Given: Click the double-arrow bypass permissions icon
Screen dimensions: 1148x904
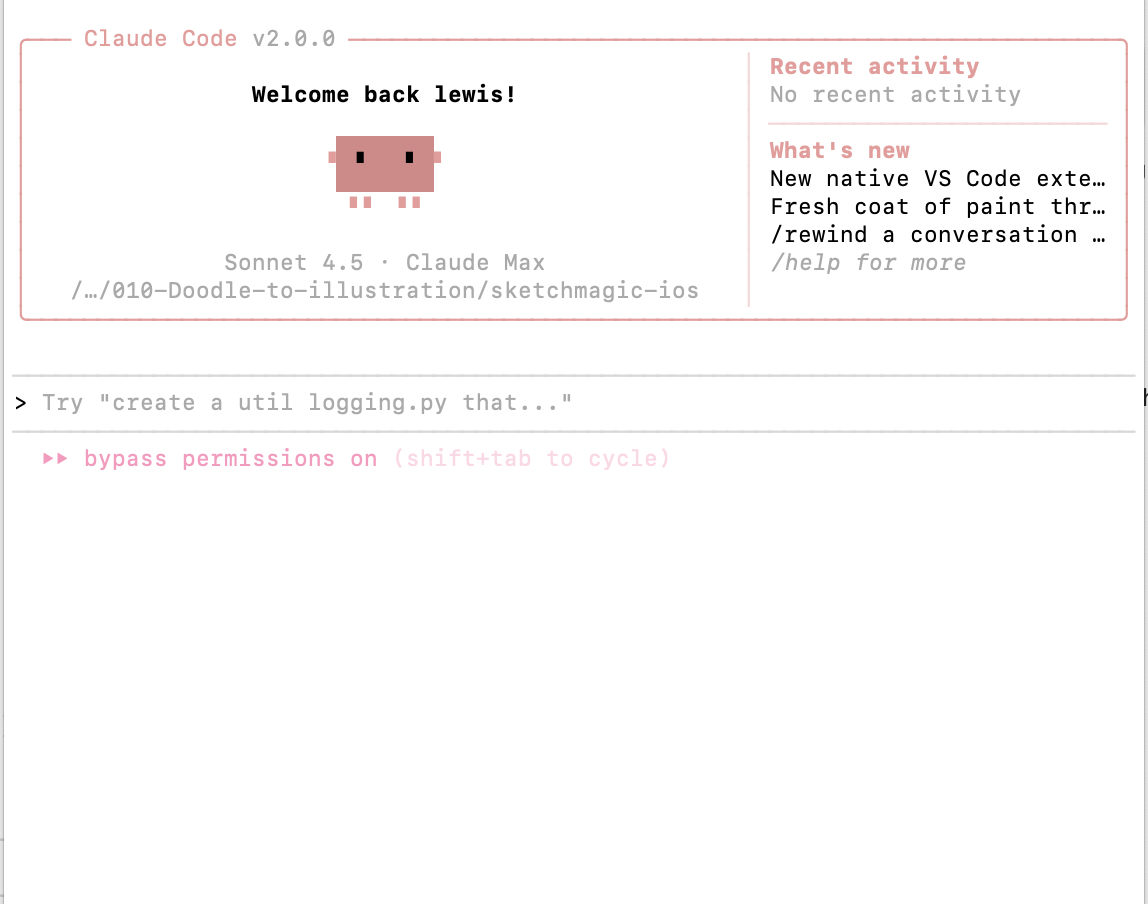Looking at the screenshot, I should [x=56, y=459].
